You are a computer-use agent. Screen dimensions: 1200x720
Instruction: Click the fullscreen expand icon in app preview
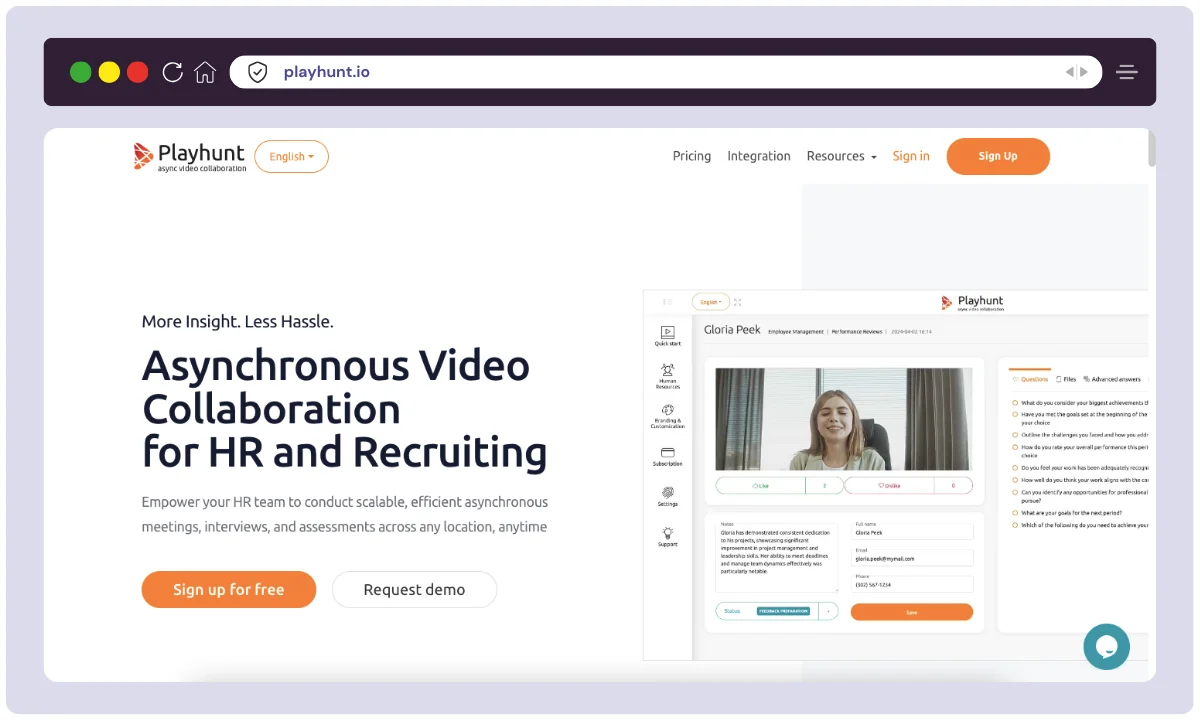738,302
